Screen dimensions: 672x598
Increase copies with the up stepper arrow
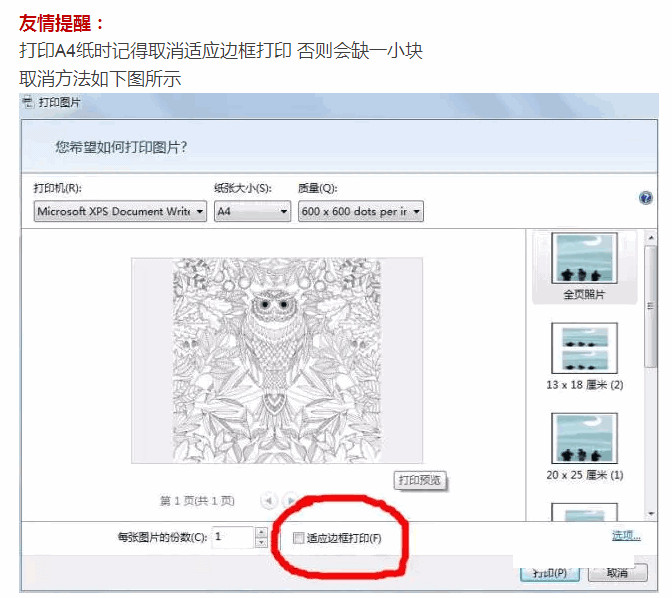click(261, 532)
